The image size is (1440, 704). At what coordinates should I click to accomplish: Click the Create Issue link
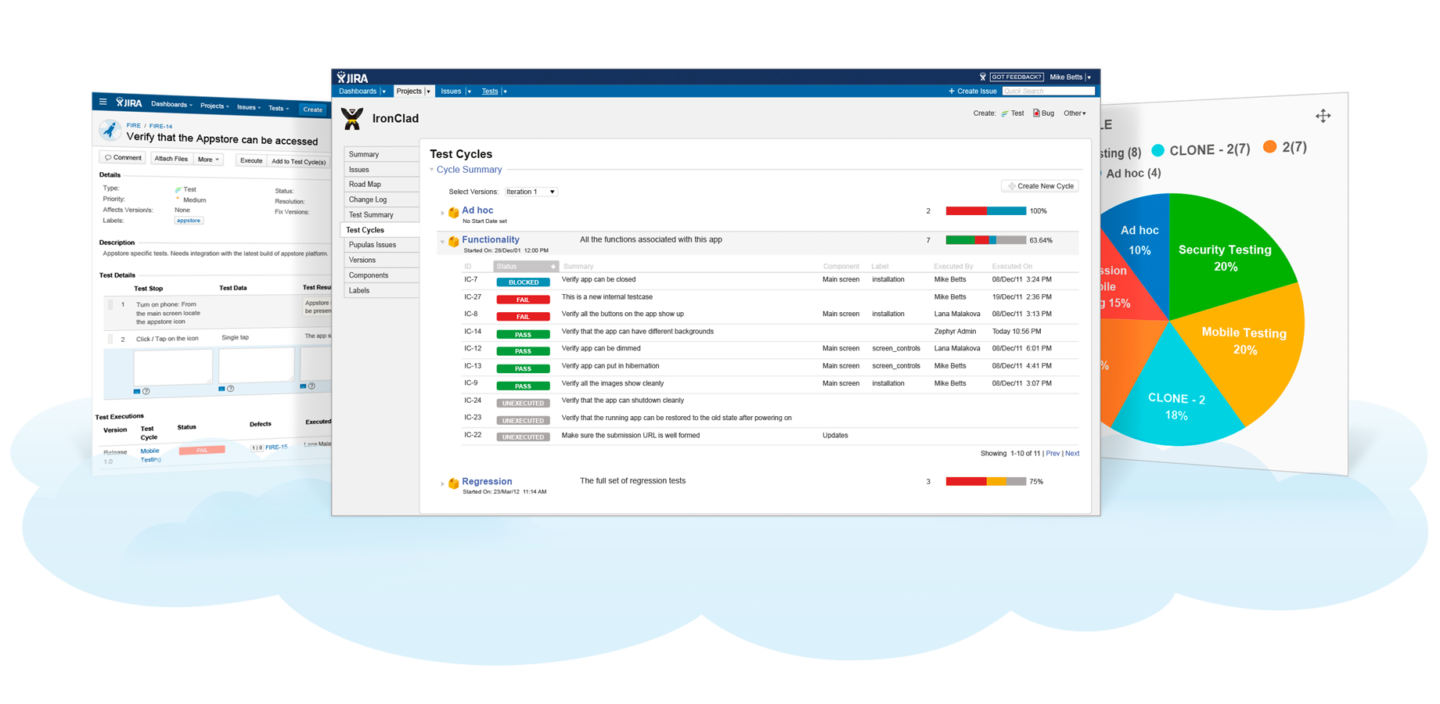pyautogui.click(x=977, y=91)
